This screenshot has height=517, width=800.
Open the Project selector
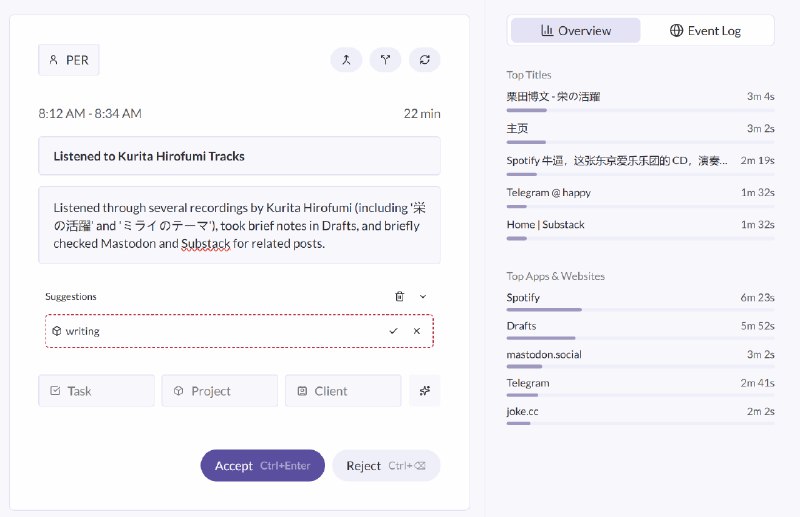pyautogui.click(x=219, y=391)
